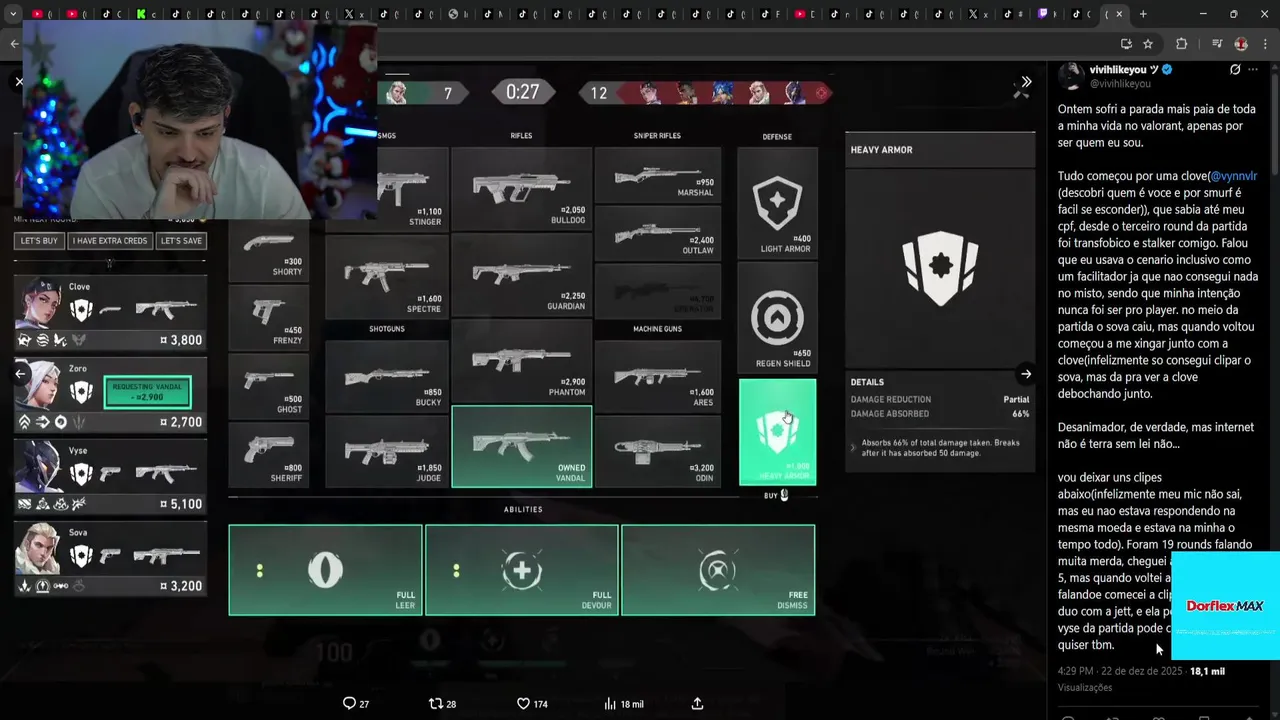Close the active browser tab
1280x720 pixels.
1119,14
